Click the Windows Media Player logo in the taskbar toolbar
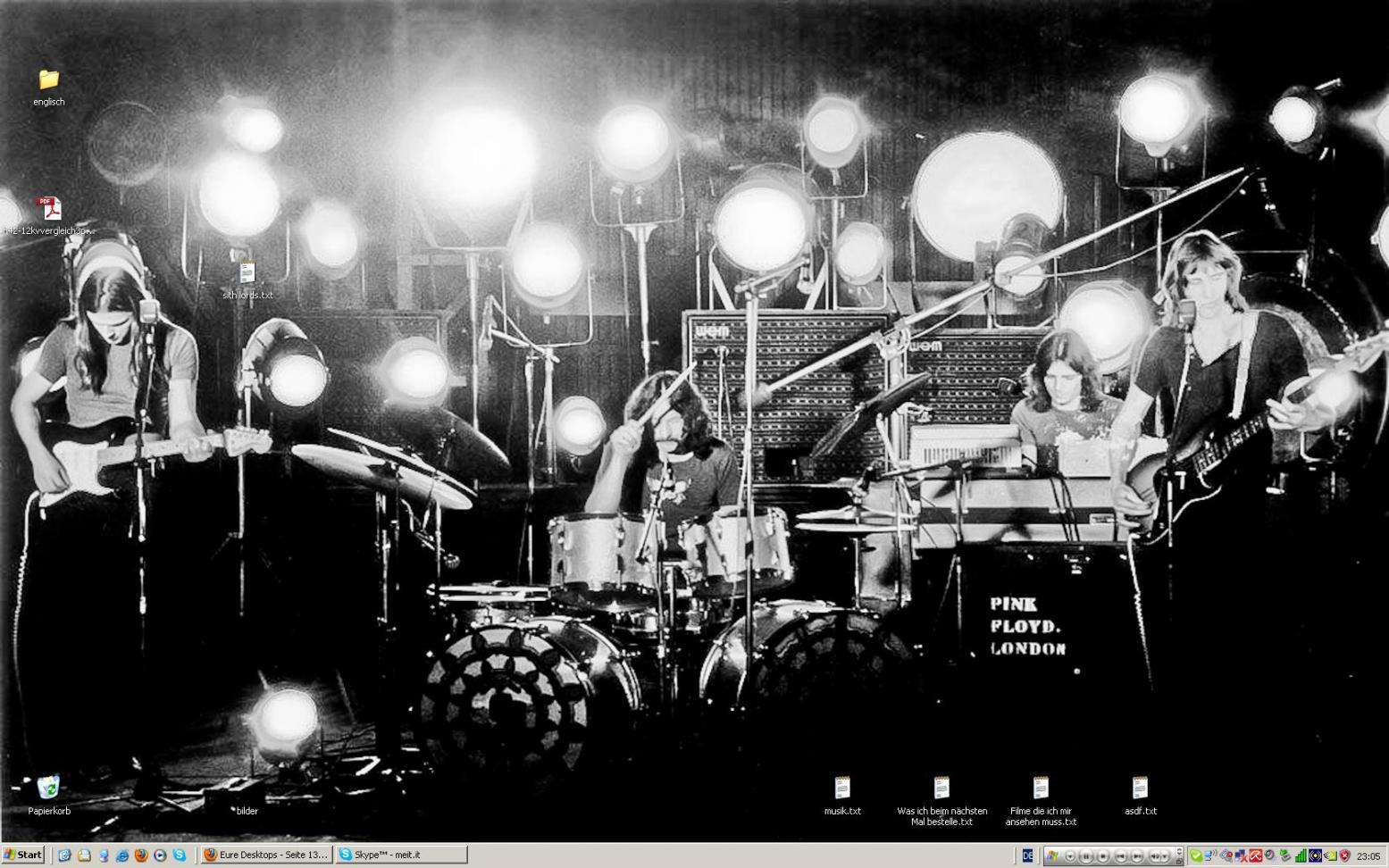The height and width of the screenshot is (868, 1389). (x=1051, y=855)
